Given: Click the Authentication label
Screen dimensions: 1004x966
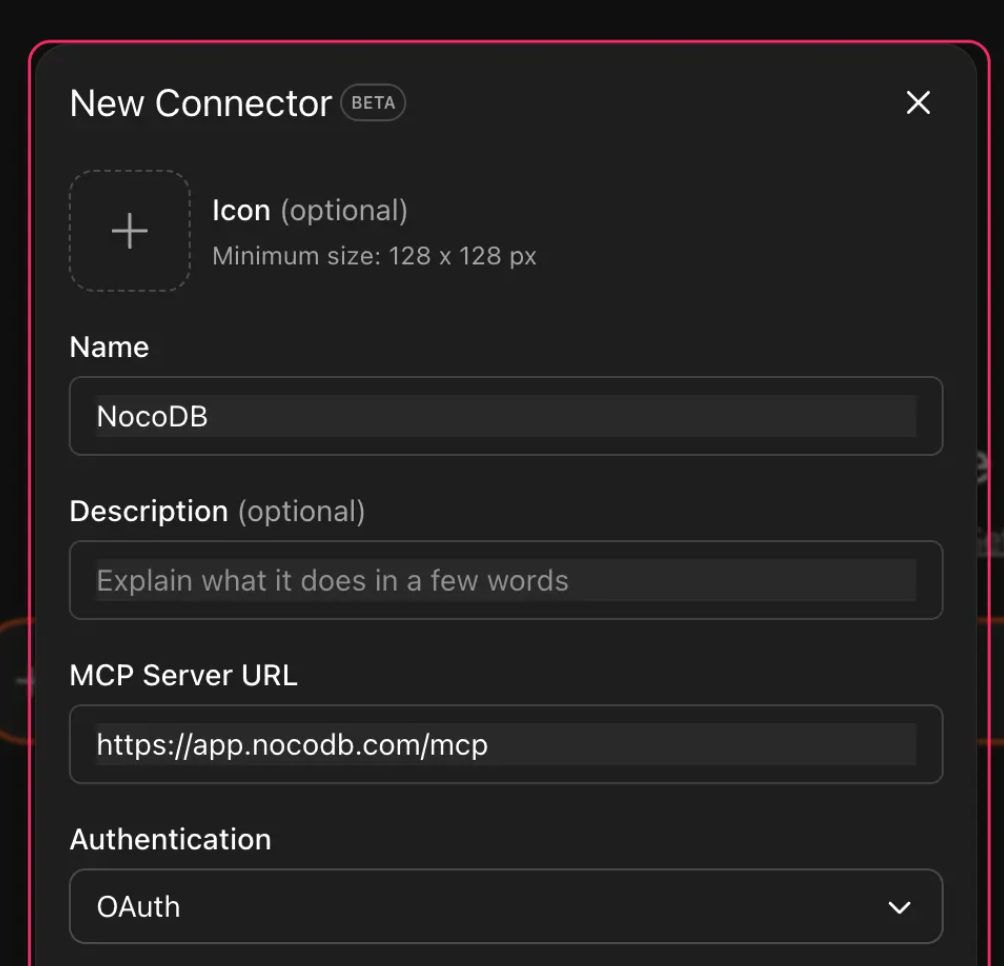Looking at the screenshot, I should 170,839.
